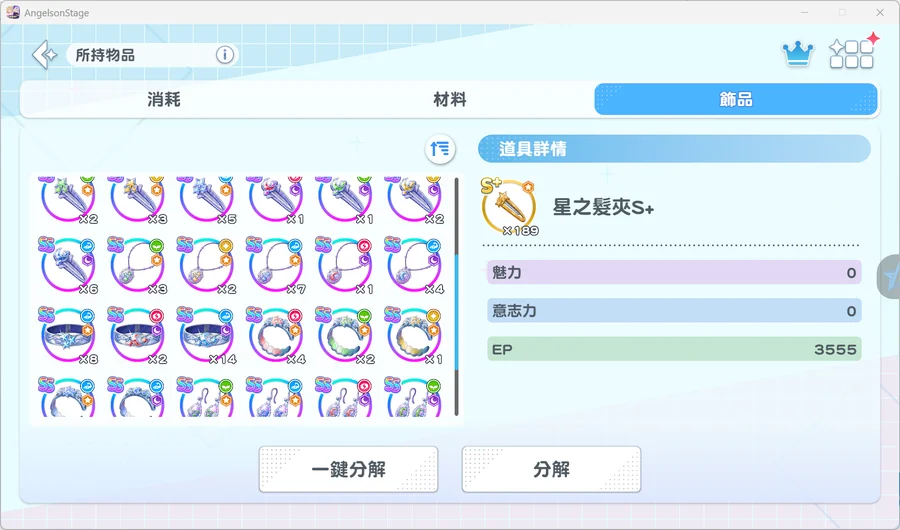
Task: Select the SS belt item with x14
Action: tap(206, 335)
